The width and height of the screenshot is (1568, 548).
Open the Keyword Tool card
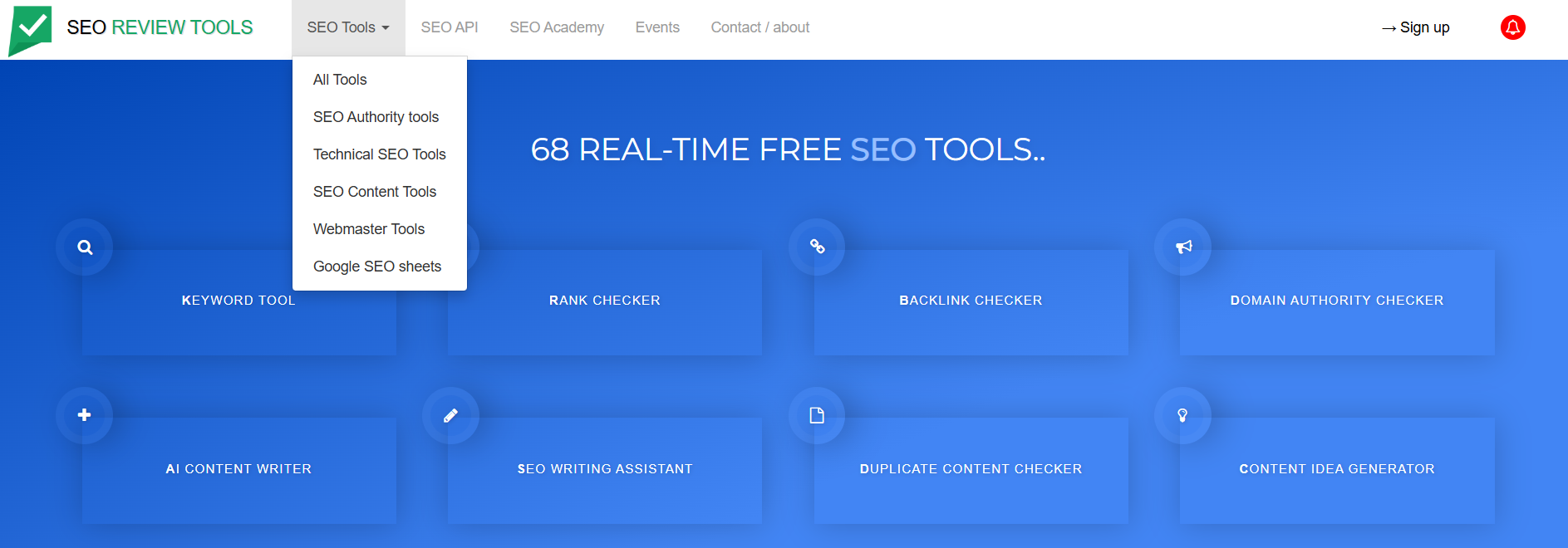tap(238, 302)
